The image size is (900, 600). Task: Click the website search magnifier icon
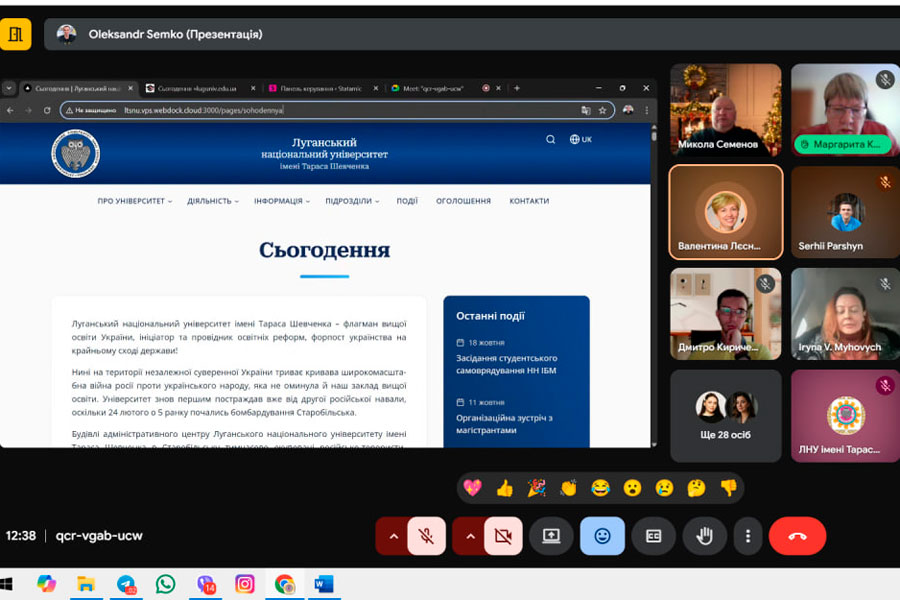point(550,140)
